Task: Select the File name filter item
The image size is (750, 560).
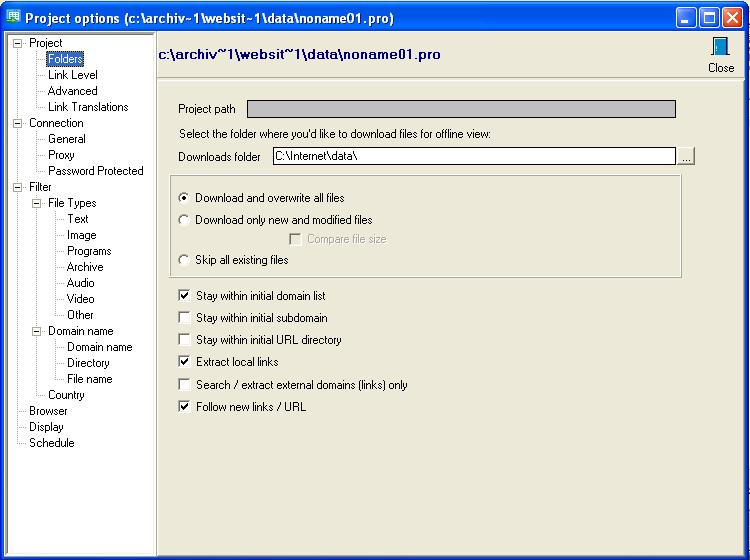Action: click(90, 379)
